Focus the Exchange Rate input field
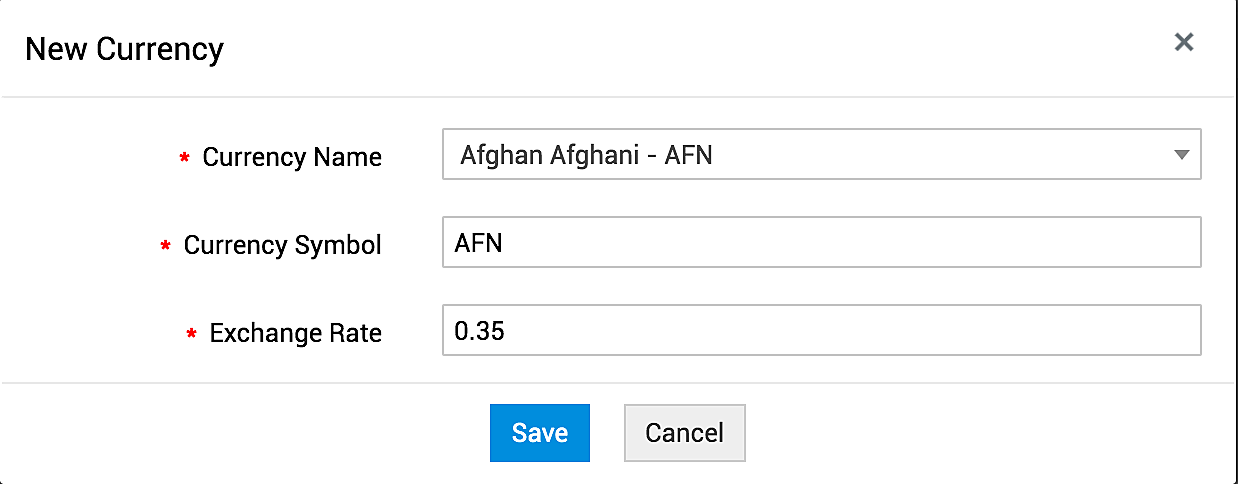1238x484 pixels. 820,331
